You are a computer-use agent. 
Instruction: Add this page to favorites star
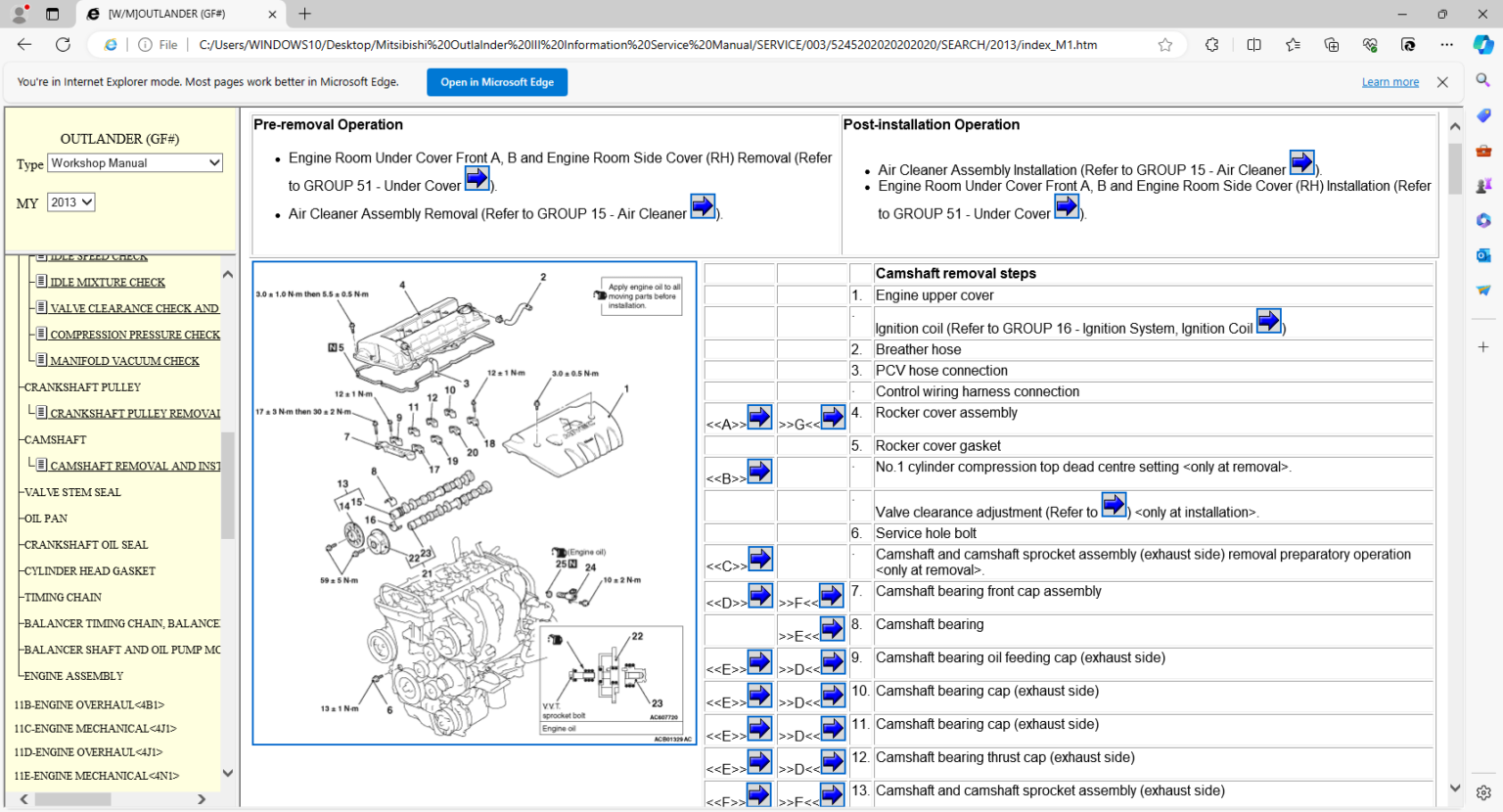tap(1164, 45)
